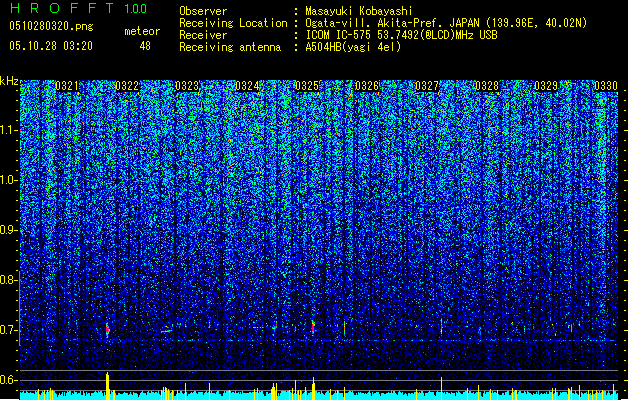The height and width of the screenshot is (400, 629).
Task: Click the 1.0.0 version number
Action: coord(135,8)
